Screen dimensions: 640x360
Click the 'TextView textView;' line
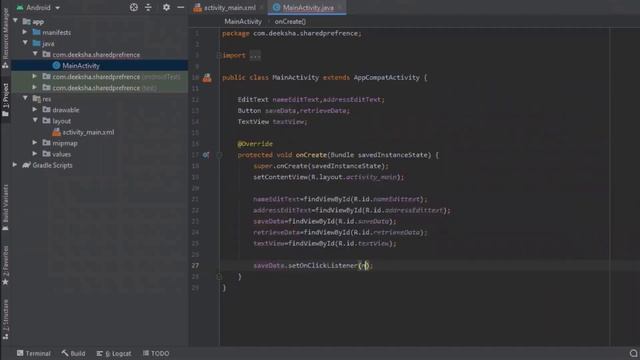click(x=272, y=122)
